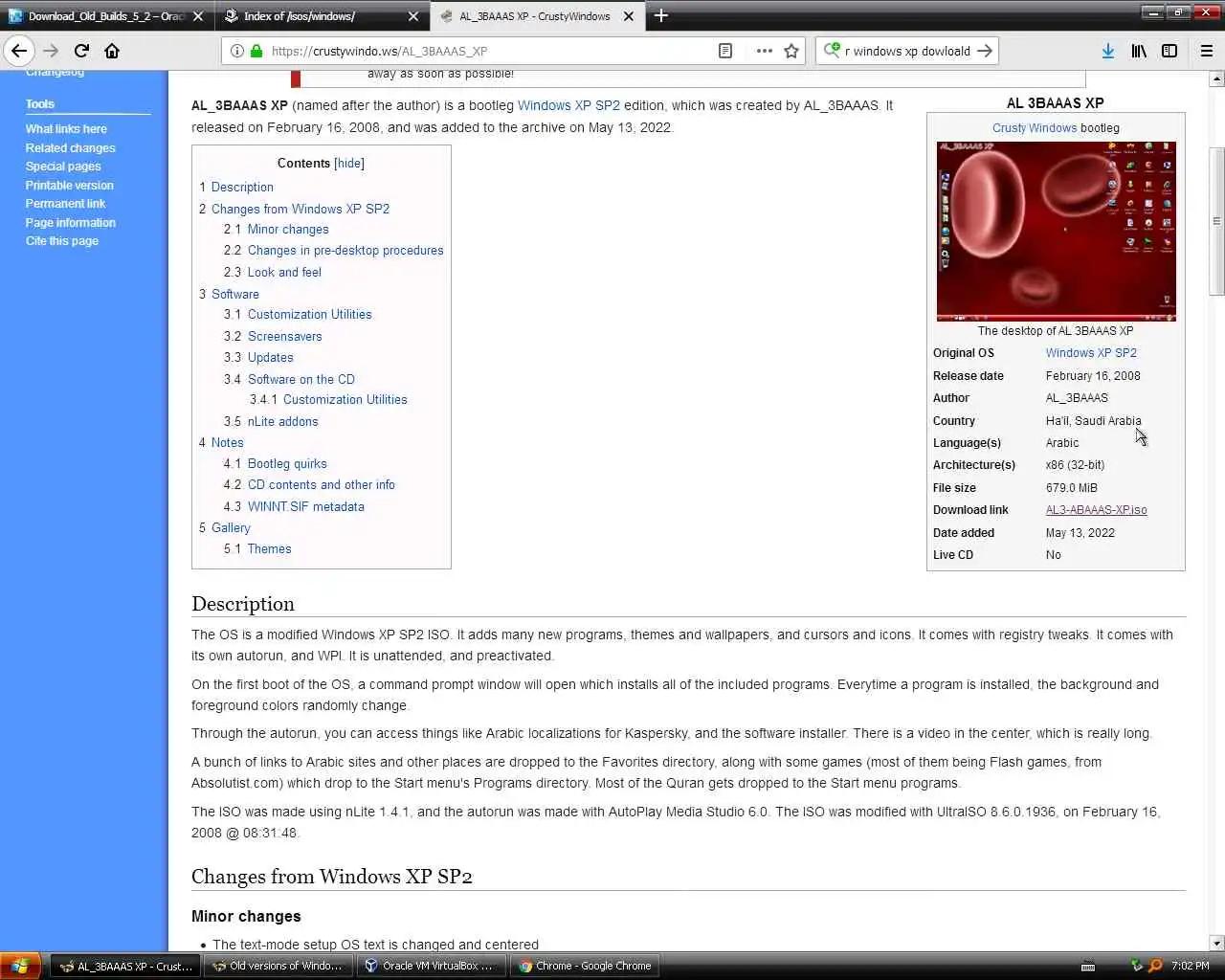Jump to 3.2 Screensavers

273,337
